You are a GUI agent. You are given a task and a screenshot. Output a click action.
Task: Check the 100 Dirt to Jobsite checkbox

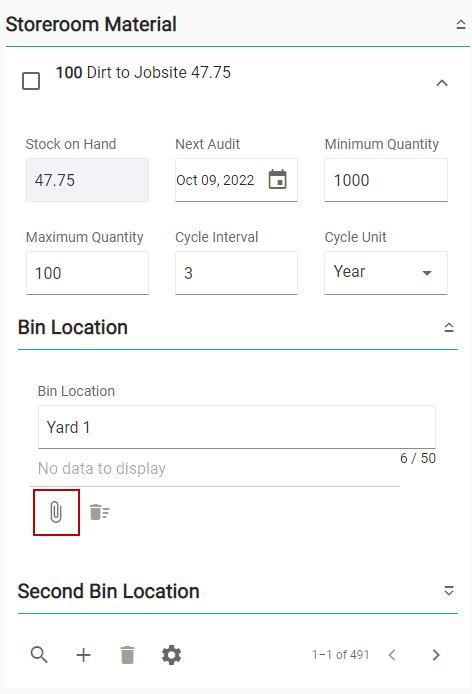click(x=31, y=81)
